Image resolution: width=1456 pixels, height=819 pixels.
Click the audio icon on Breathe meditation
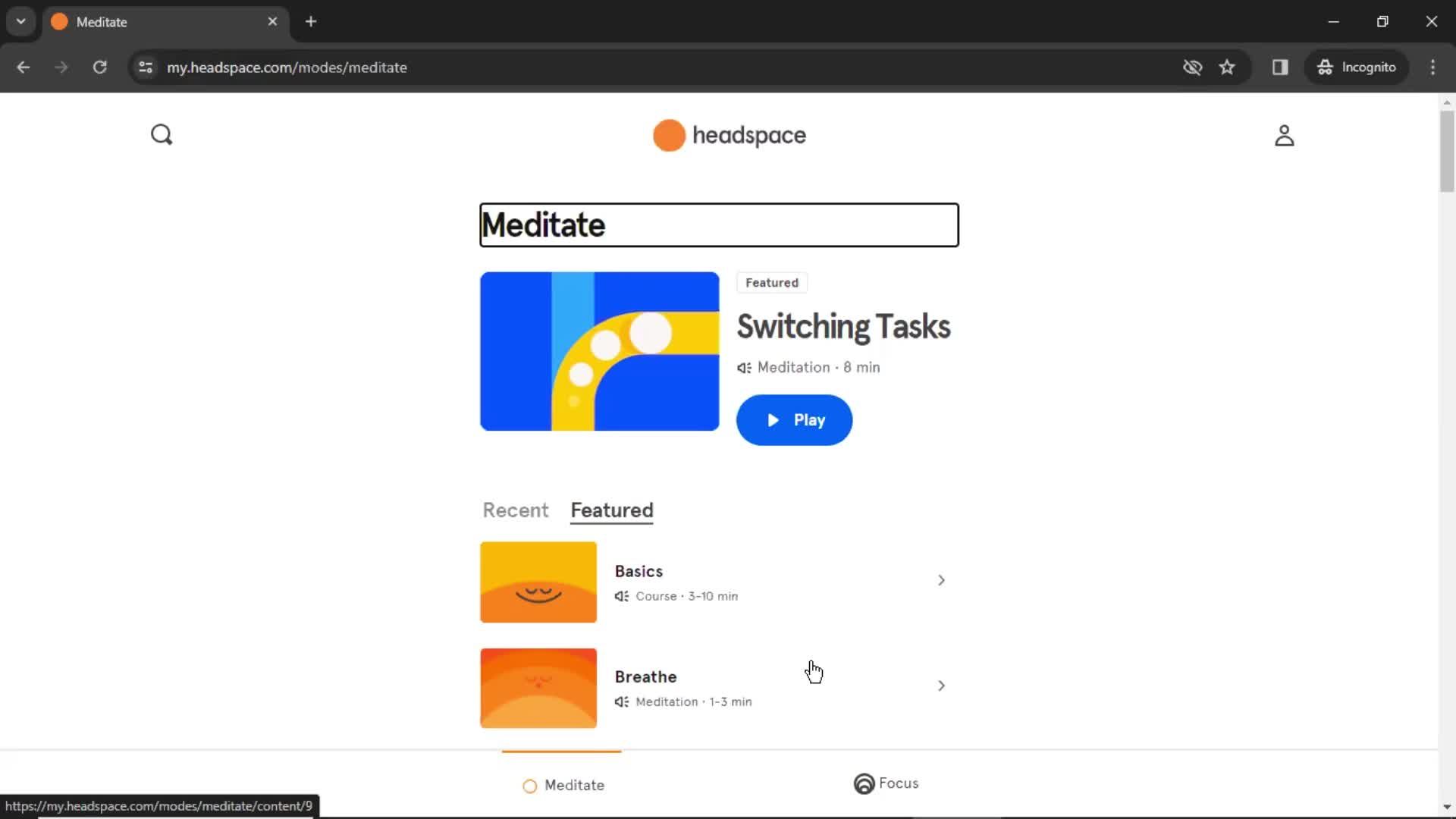click(x=621, y=701)
